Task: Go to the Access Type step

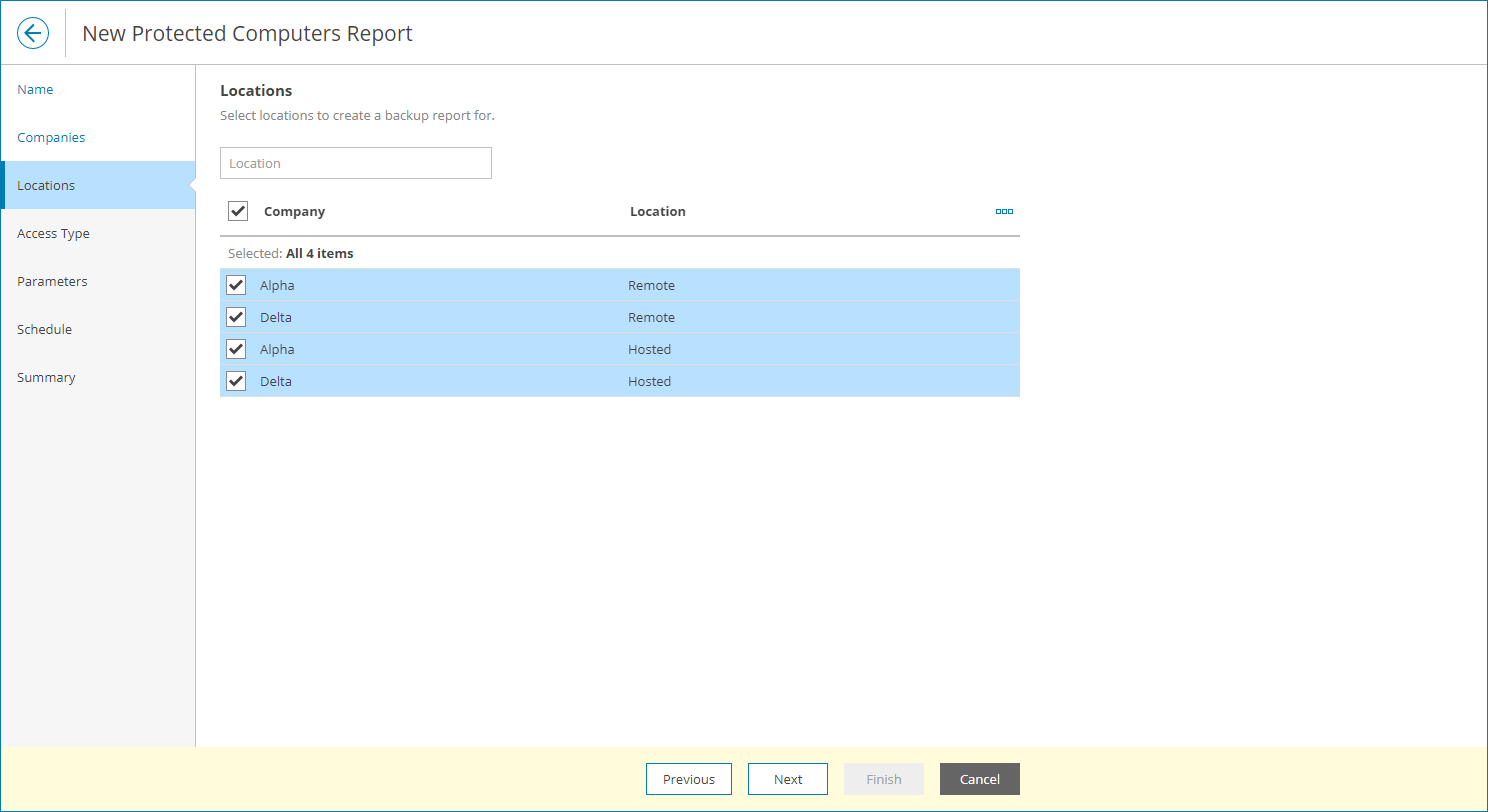Action: [x=98, y=233]
